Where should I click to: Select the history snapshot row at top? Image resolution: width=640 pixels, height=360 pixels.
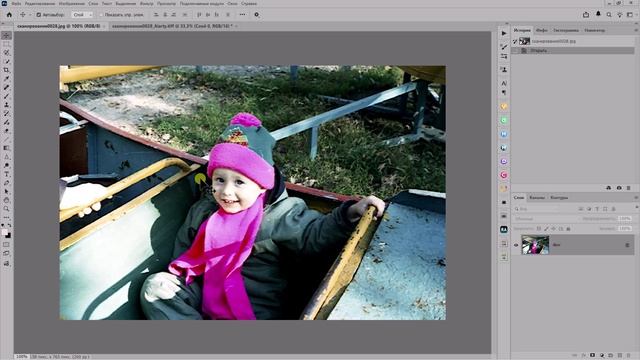(573, 41)
